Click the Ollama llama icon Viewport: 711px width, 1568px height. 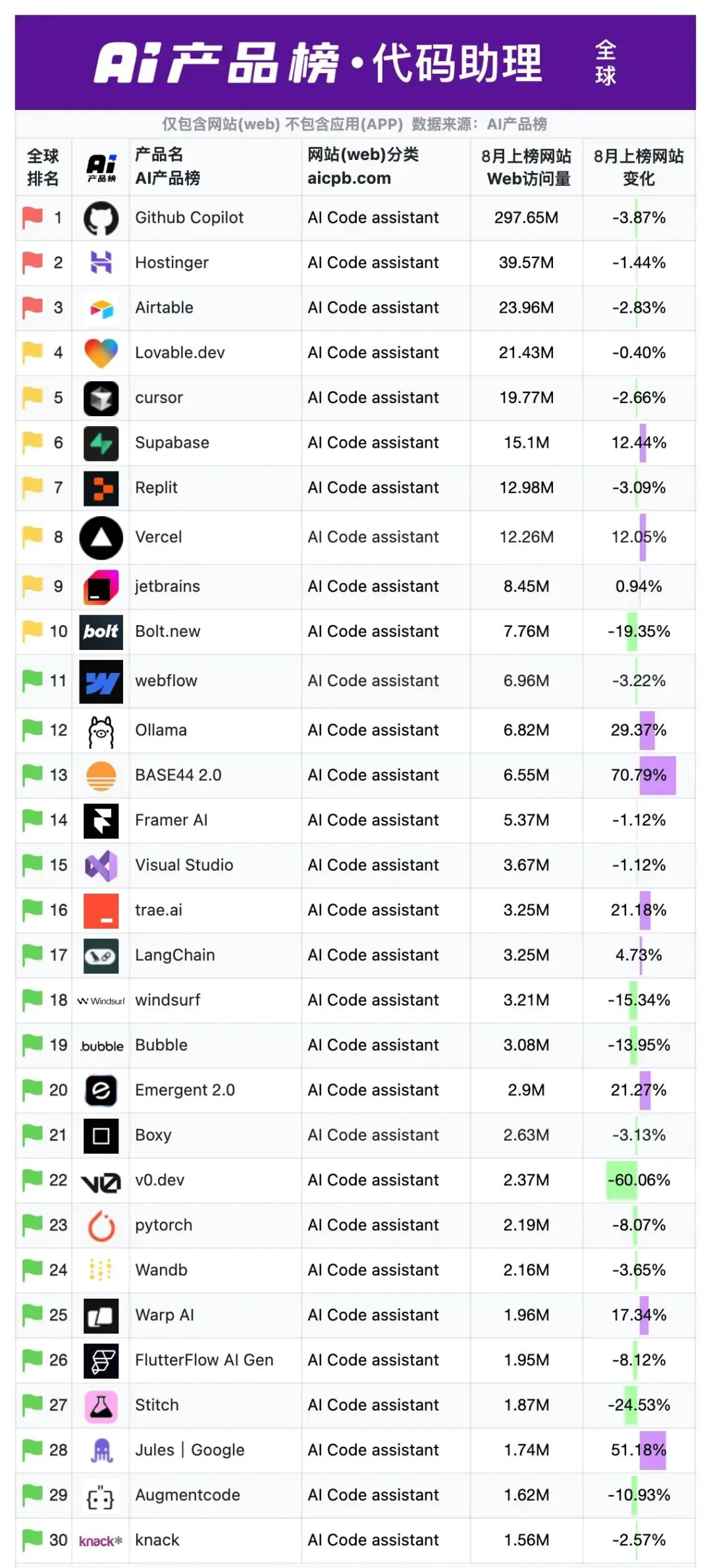pos(101,731)
